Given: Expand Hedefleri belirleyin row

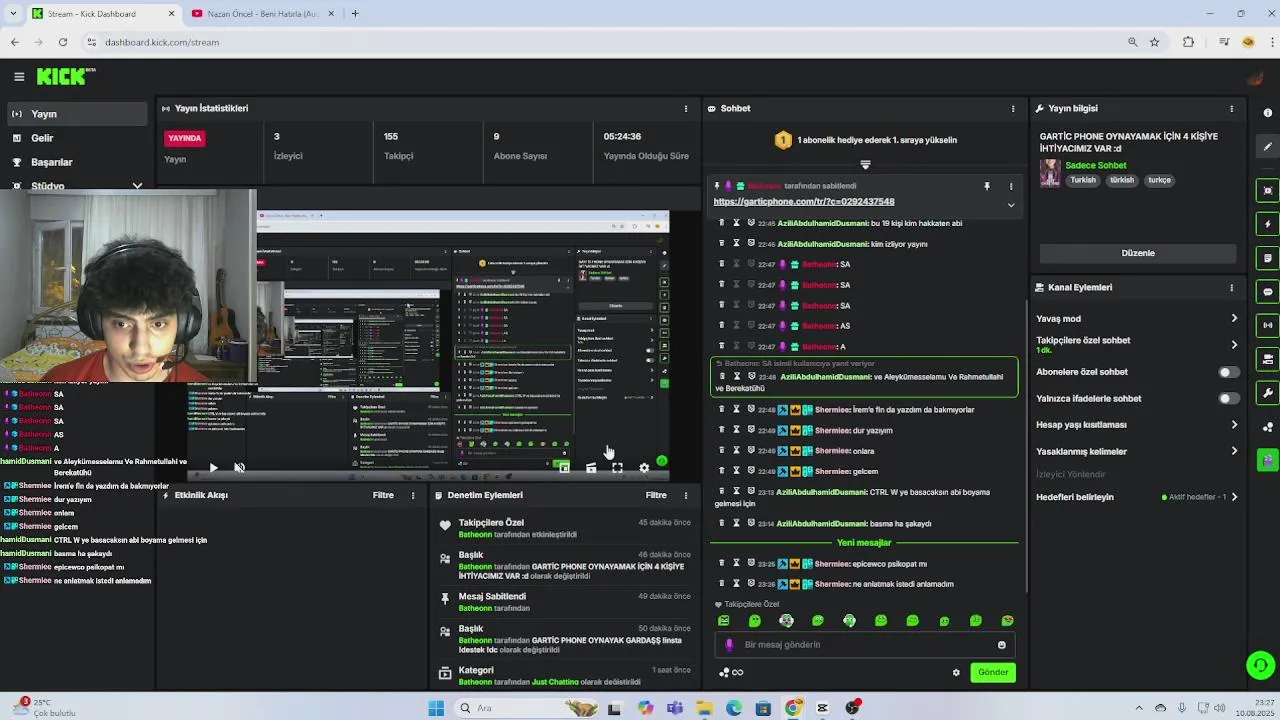Looking at the screenshot, I should pyautogui.click(x=1138, y=497).
